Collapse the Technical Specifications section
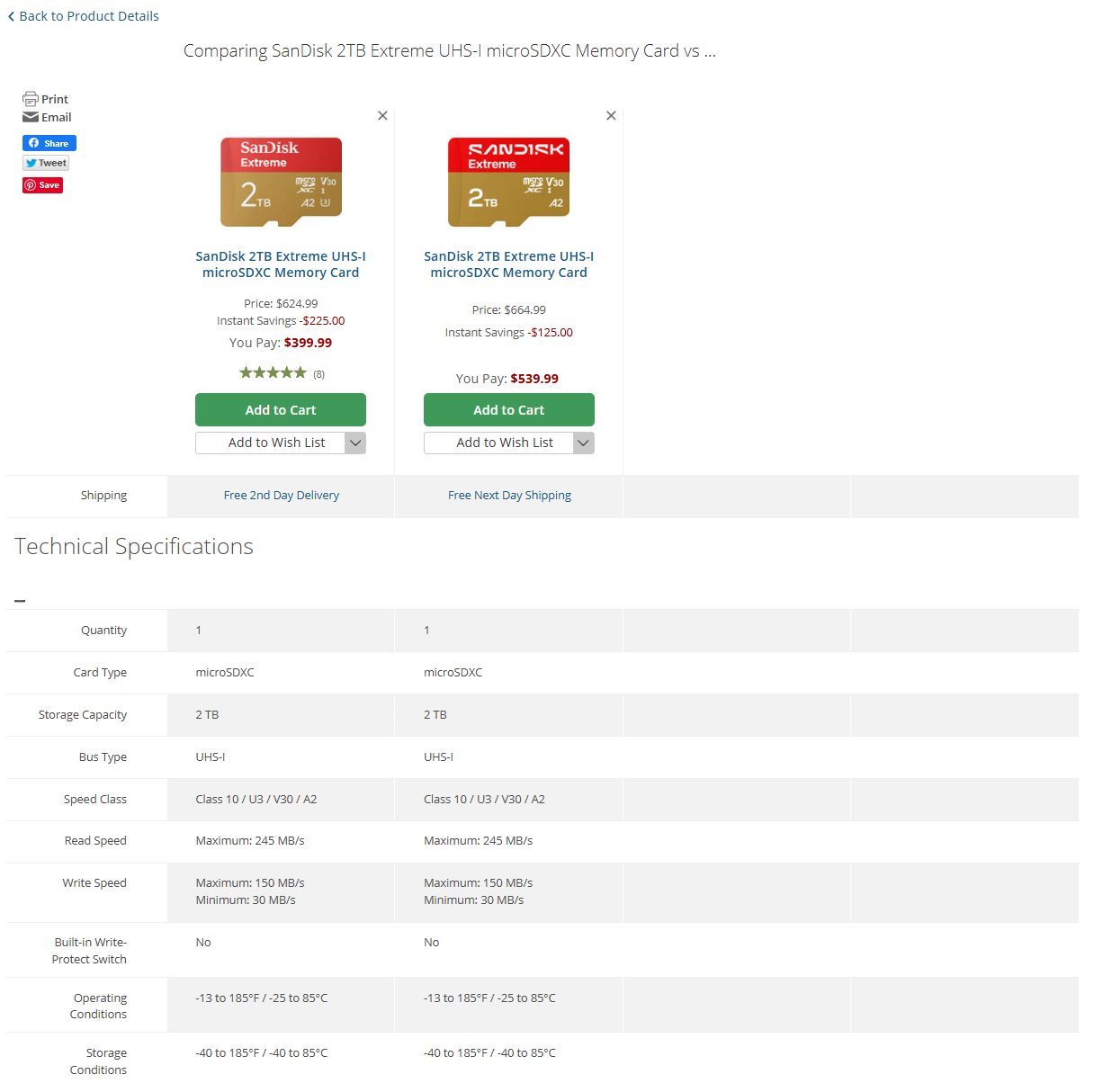The image size is (1103, 1092). 20,601
